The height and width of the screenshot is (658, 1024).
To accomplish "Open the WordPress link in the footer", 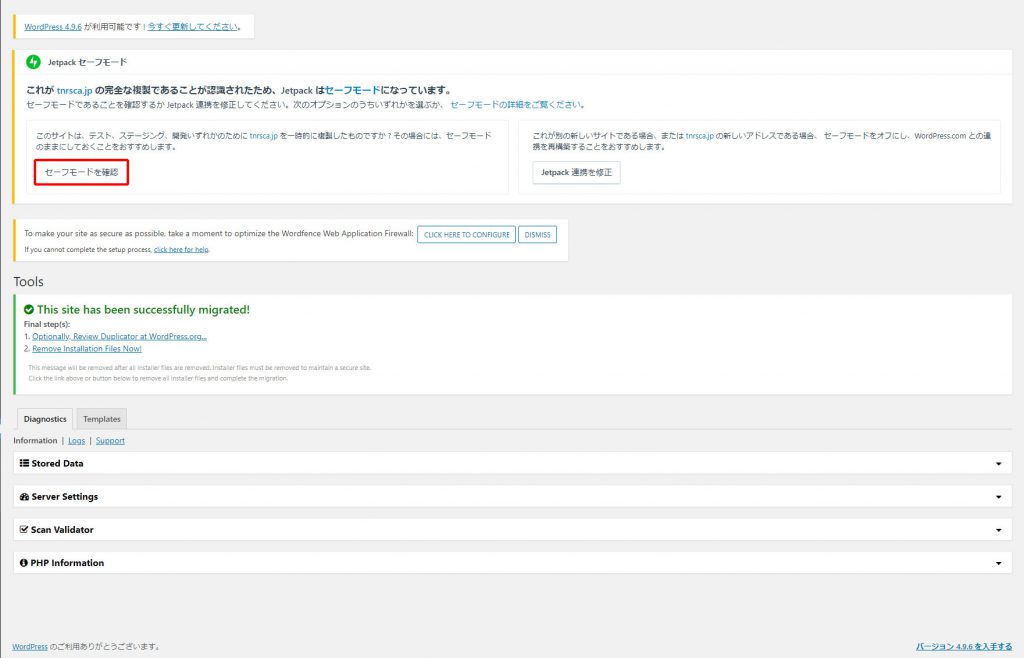I will coord(30,646).
